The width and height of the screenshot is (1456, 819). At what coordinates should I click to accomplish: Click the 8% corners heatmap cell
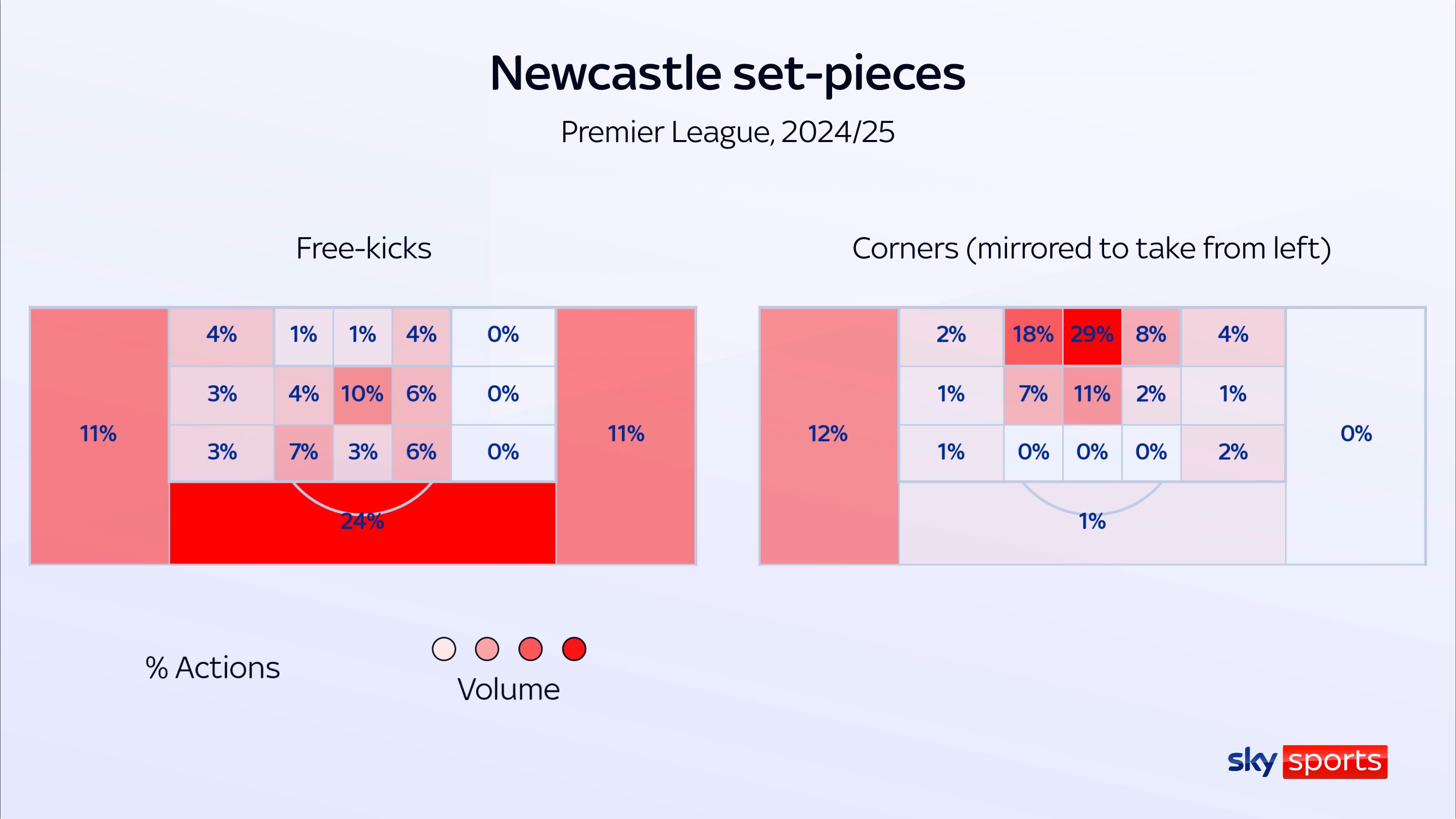click(x=1151, y=336)
